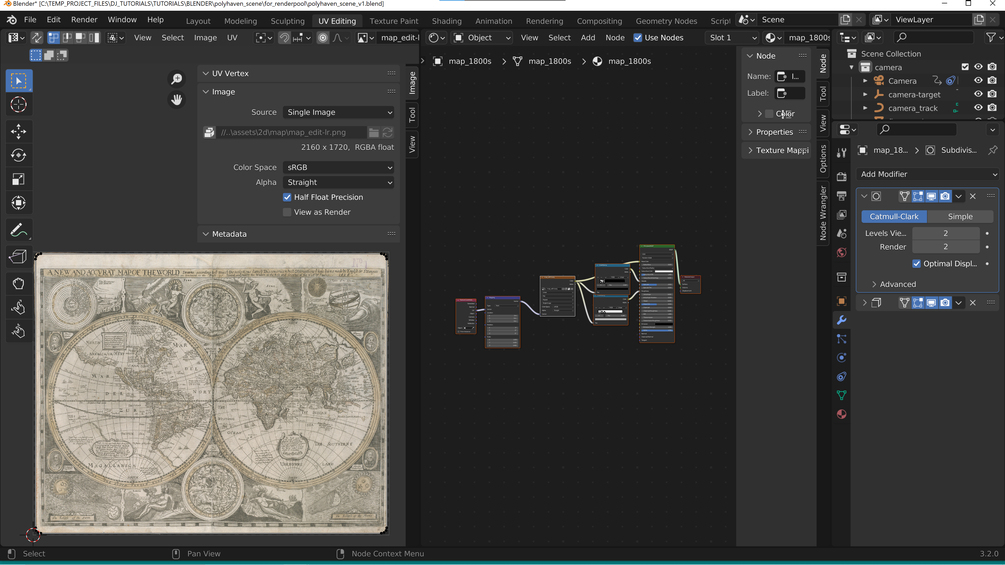Click the pan hand icon in UV editor
The height and width of the screenshot is (565, 1005).
click(177, 100)
